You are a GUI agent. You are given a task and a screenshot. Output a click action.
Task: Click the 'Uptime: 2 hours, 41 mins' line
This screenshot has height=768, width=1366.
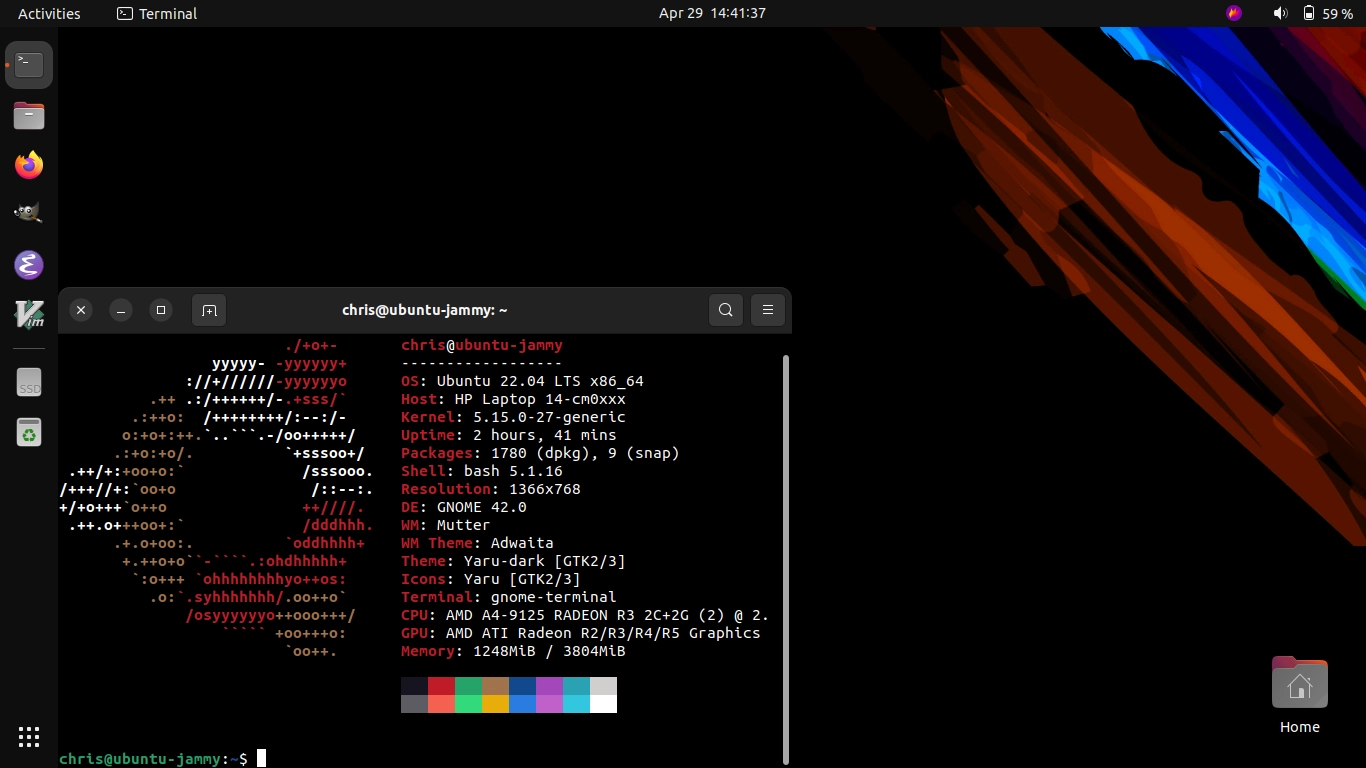click(509, 435)
